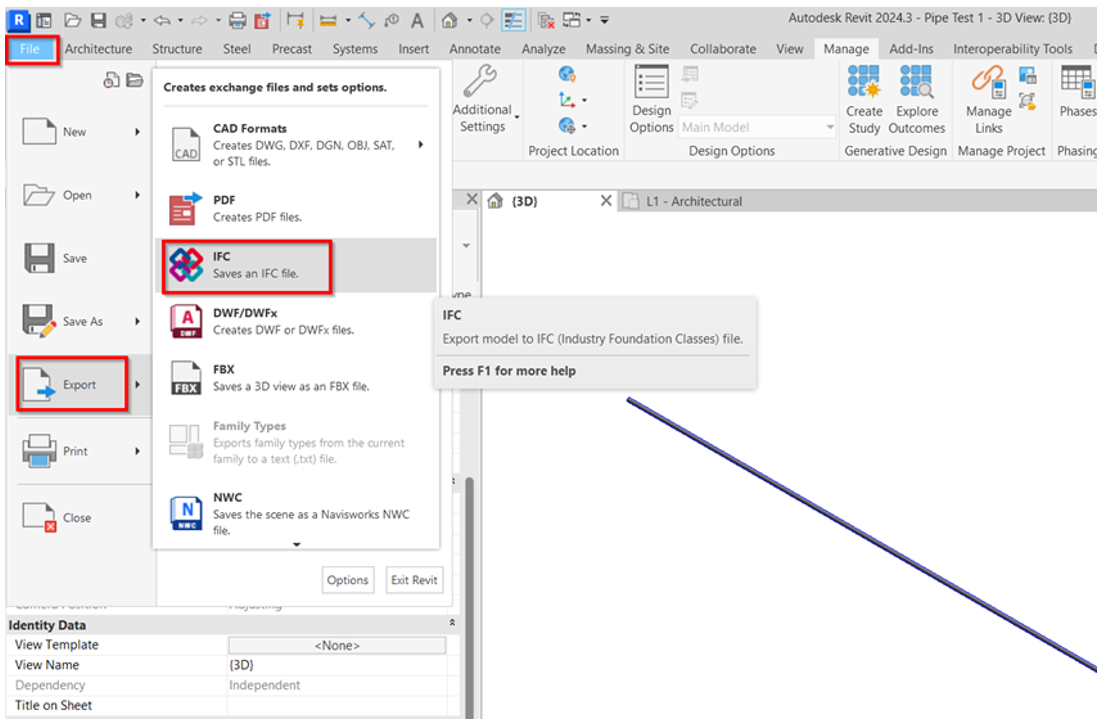Click the View Template None button
Viewport: 1101px width, 722px height.
[x=337, y=645]
